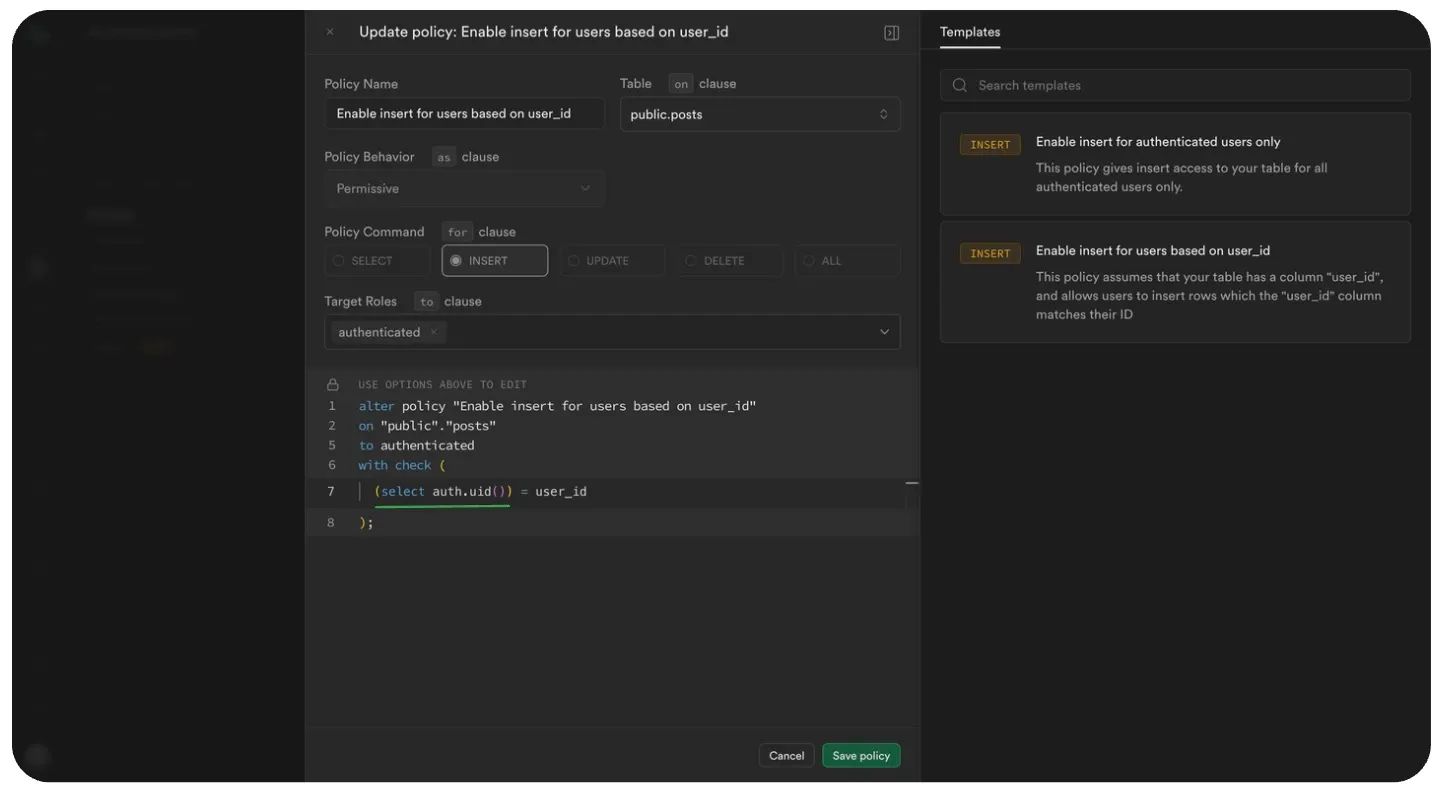Select the SELECT policy command

pos(377,261)
